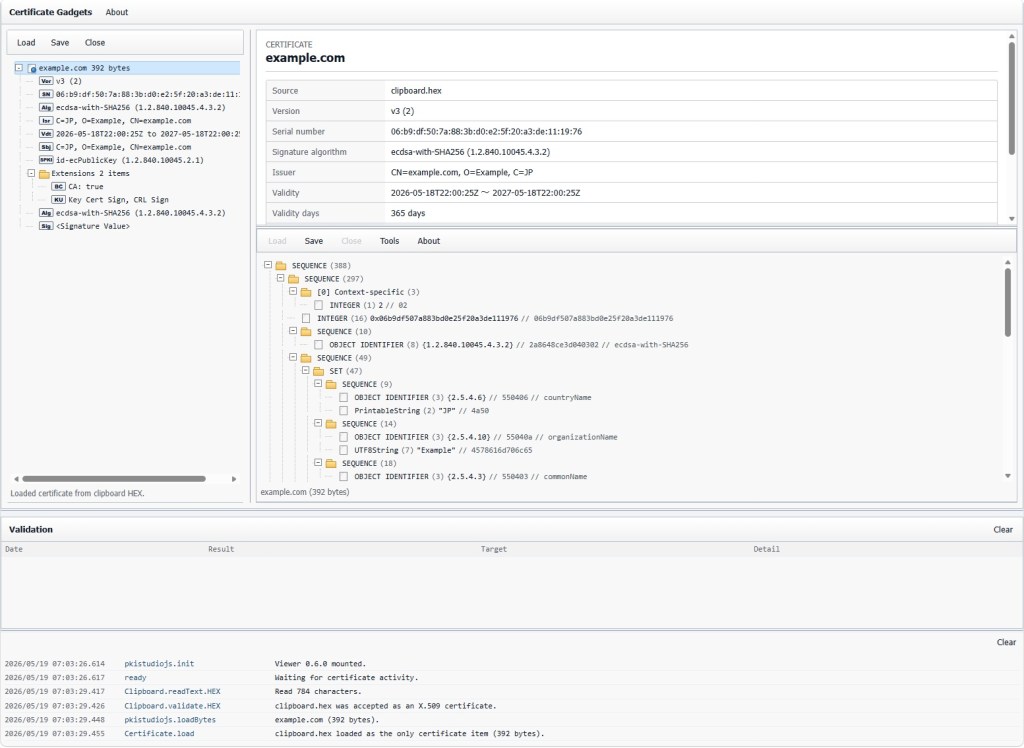Image resolution: width=1024 pixels, height=748 pixels.
Task: Click the folder icon of SEQUENCE (388)
Action: (x=281, y=266)
